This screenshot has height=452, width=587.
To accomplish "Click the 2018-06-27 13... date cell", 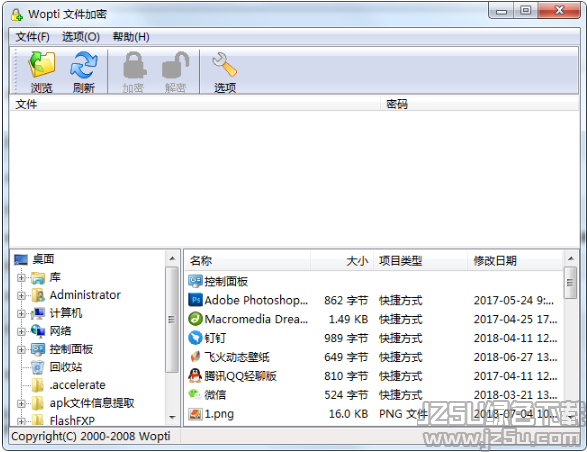I will pyautogui.click(x=515, y=357).
